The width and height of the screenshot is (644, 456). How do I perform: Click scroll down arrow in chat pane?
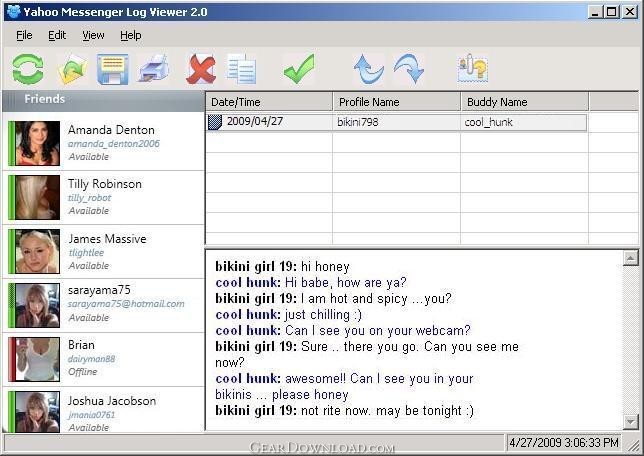pyautogui.click(x=630, y=421)
